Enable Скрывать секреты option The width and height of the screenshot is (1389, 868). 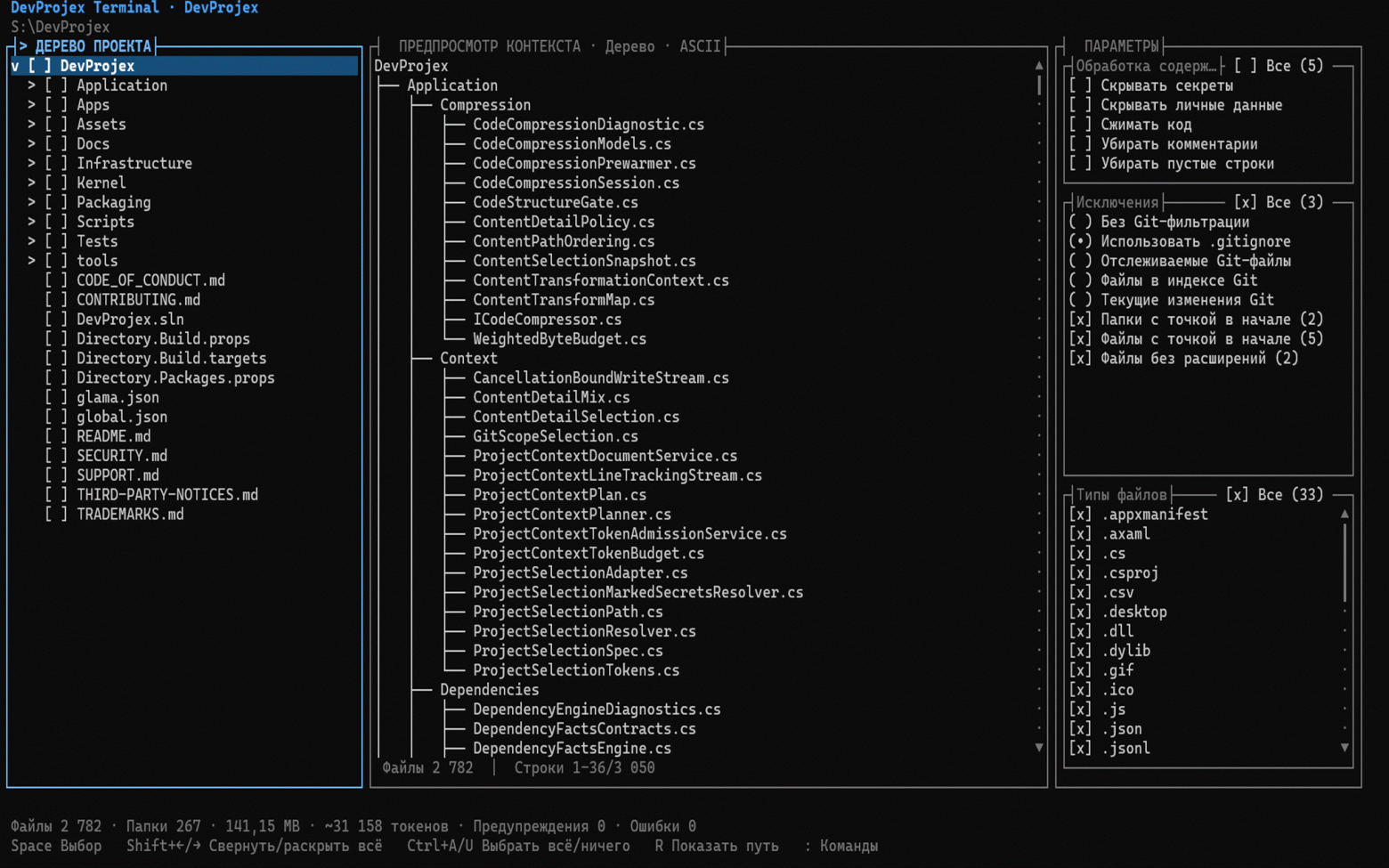[1080, 85]
